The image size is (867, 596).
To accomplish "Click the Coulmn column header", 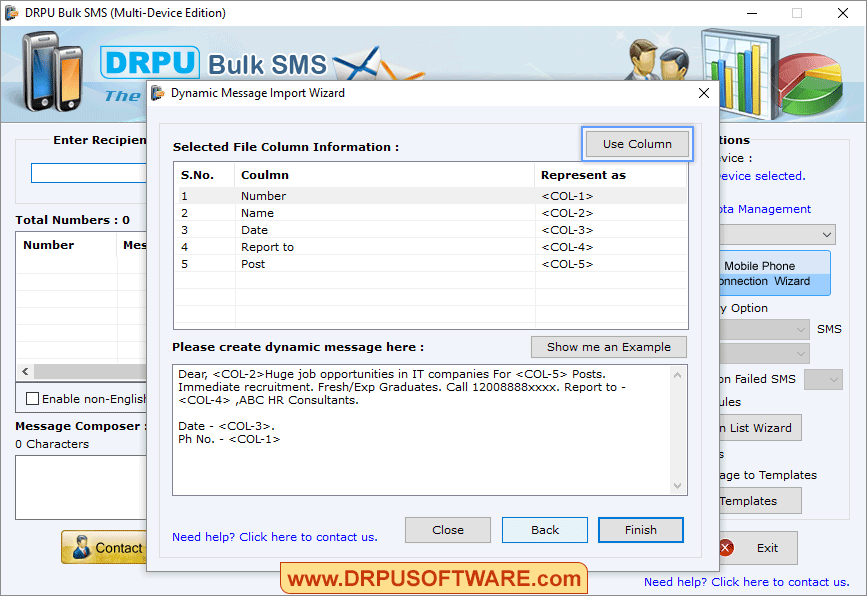I will coord(384,175).
